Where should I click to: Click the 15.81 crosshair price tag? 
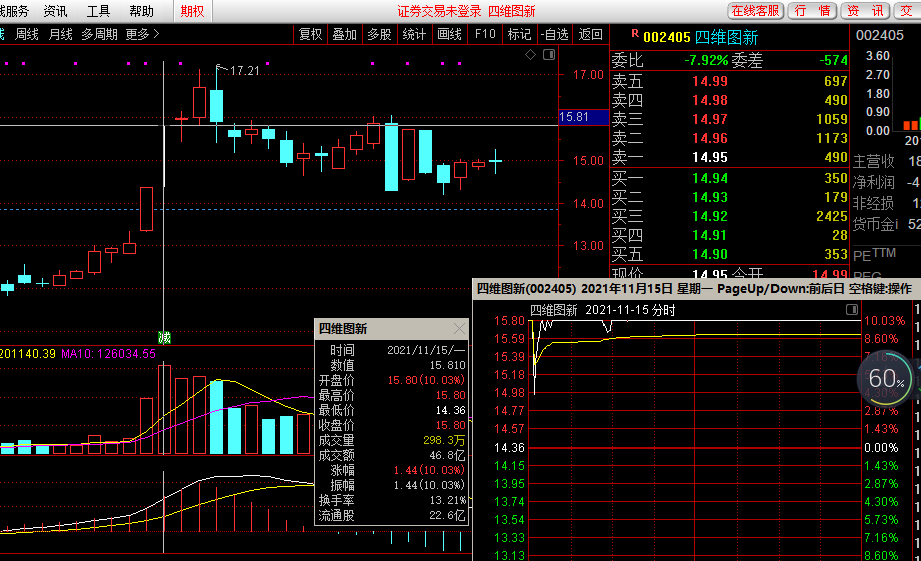tap(583, 117)
